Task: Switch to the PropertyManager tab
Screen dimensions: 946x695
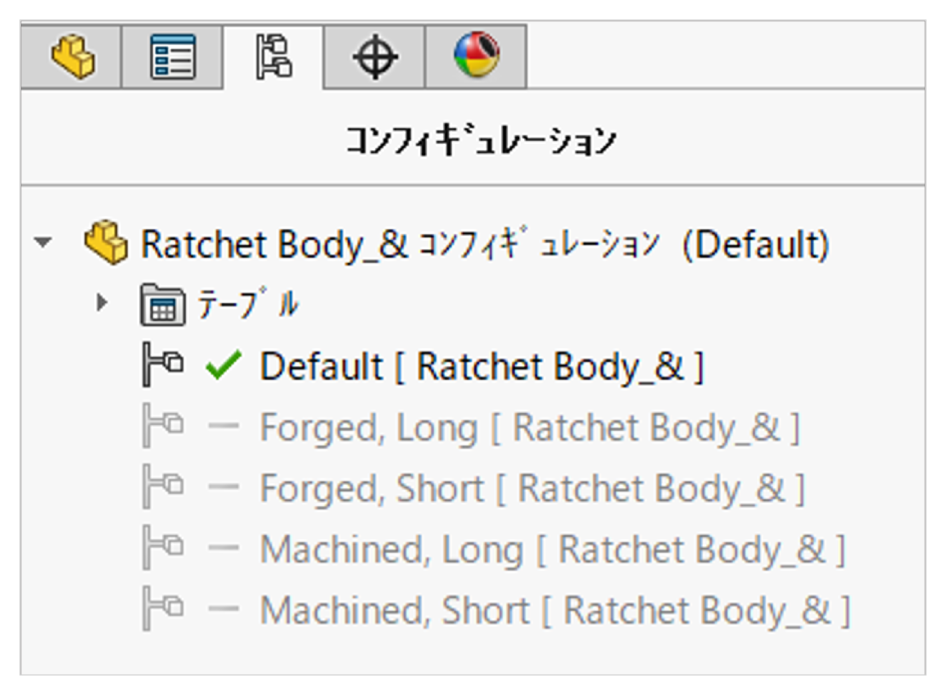Action: [172, 57]
